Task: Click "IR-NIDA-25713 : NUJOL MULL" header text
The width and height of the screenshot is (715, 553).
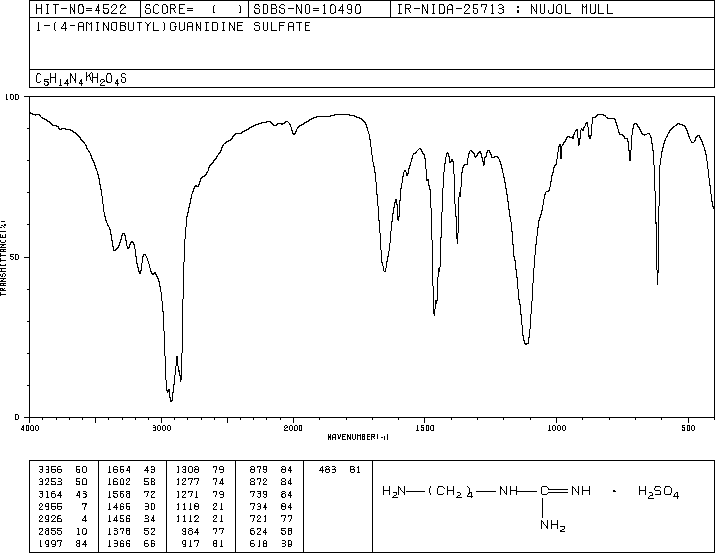Action: [505, 9]
